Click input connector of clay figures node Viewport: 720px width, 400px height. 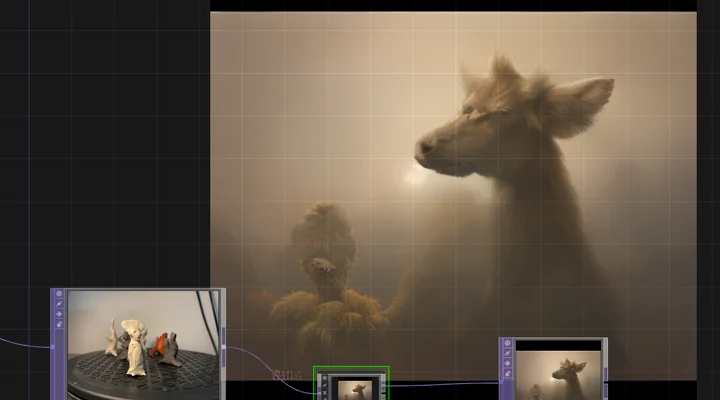click(53, 347)
